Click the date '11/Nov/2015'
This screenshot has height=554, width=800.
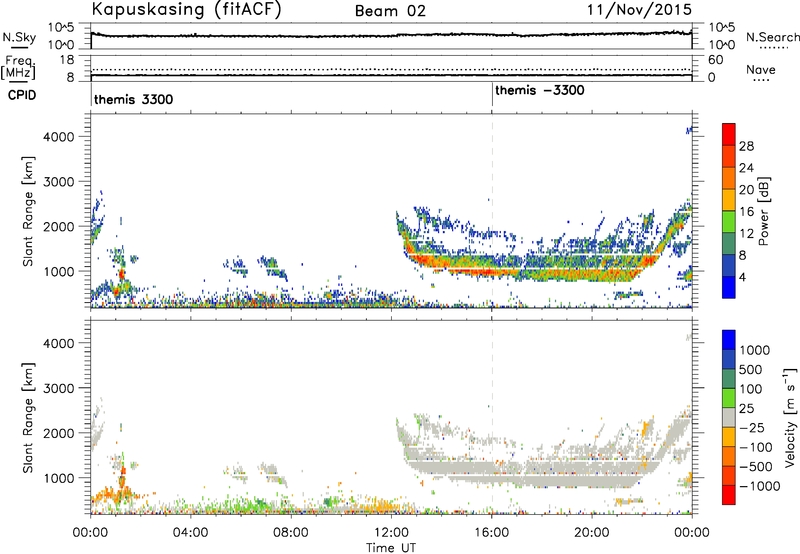(x=639, y=9)
